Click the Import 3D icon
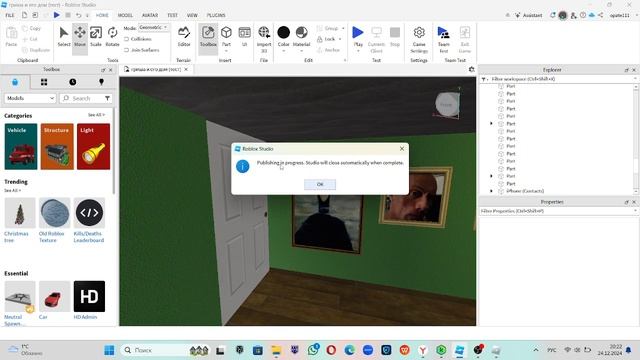The height and width of the screenshot is (360, 640). [x=264, y=33]
